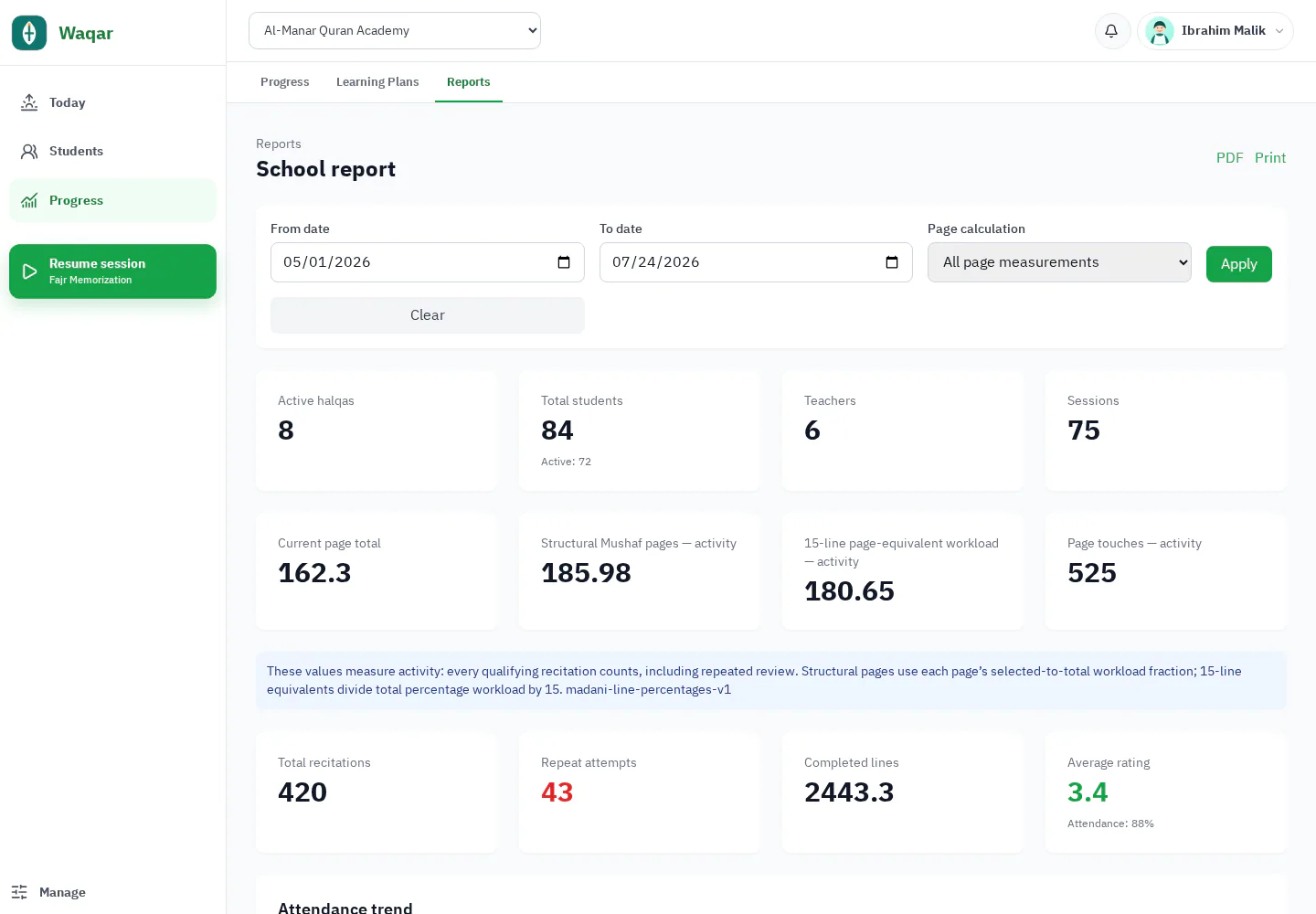Click the Average rating value 3.4
1316x914 pixels.
[1088, 792]
